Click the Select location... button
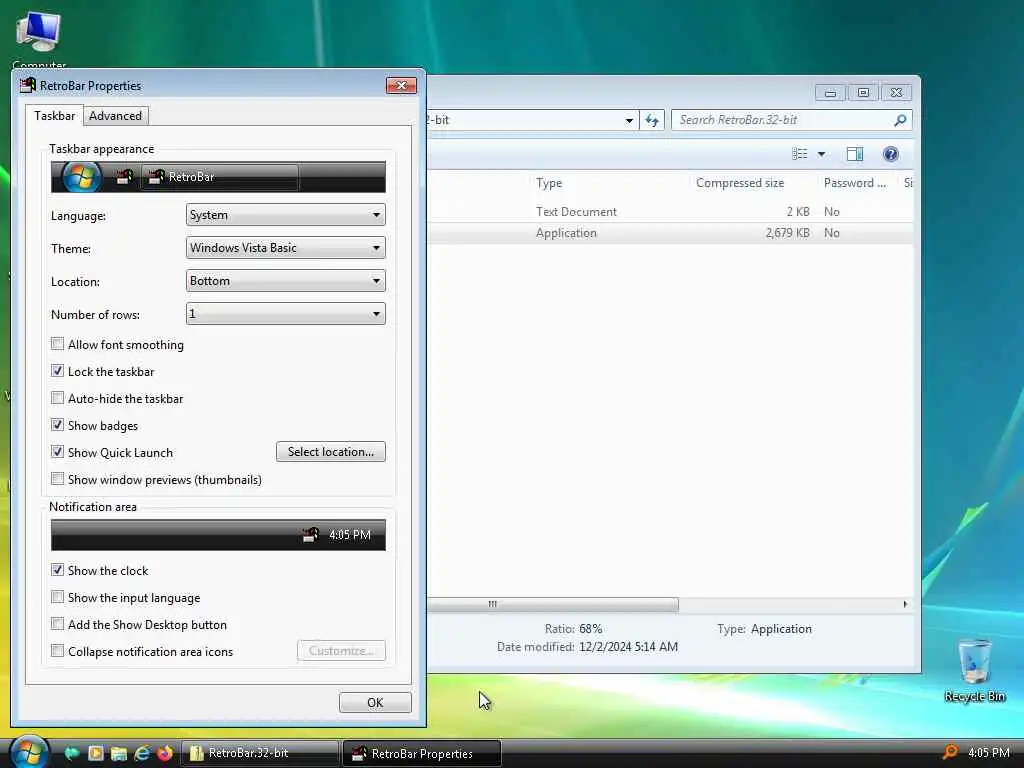Viewport: 1024px width, 768px height. tap(330, 452)
